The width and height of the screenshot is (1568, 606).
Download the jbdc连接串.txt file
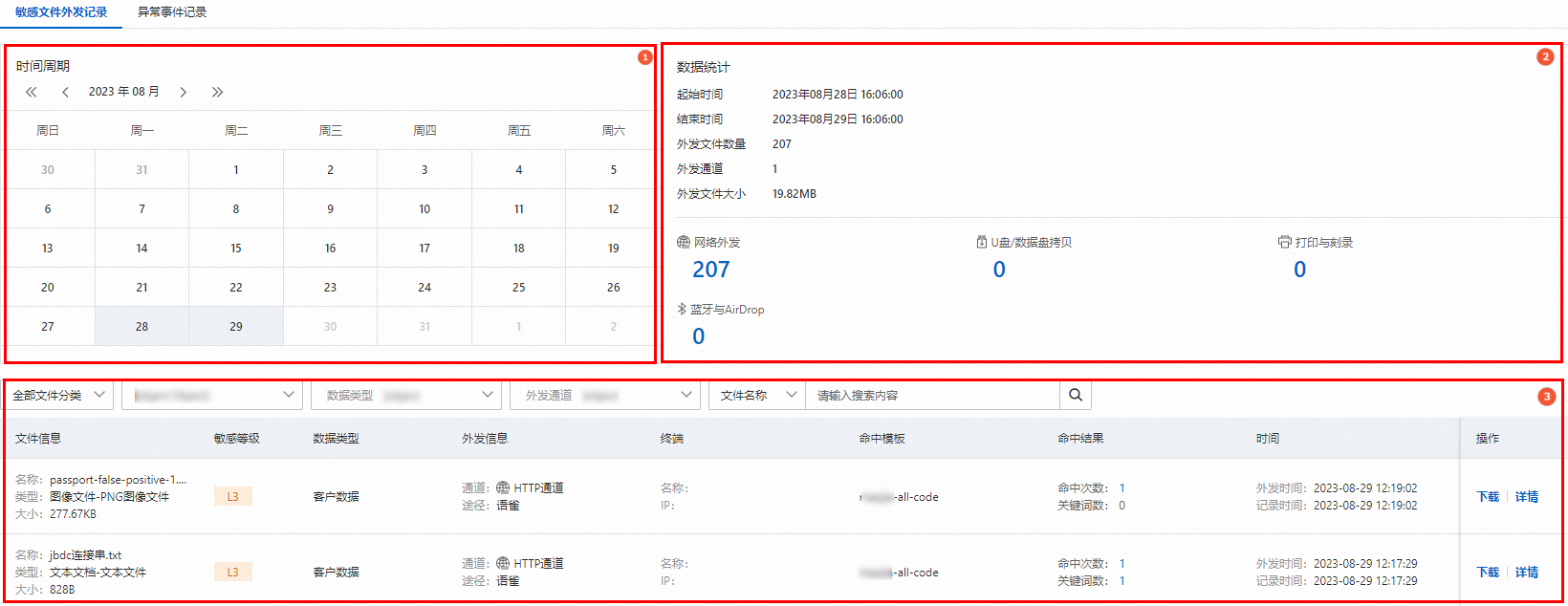1488,572
